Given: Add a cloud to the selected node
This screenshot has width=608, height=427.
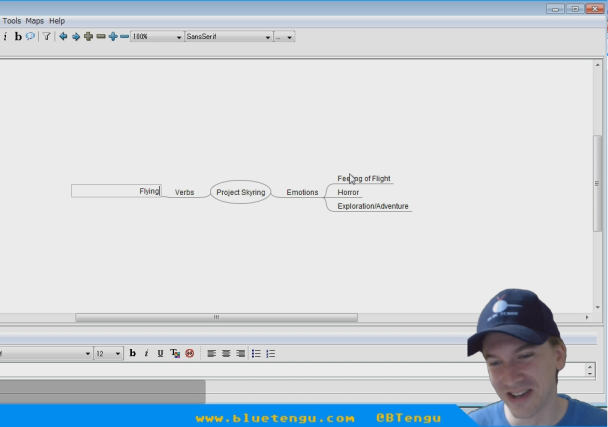Looking at the screenshot, I should 30,36.
